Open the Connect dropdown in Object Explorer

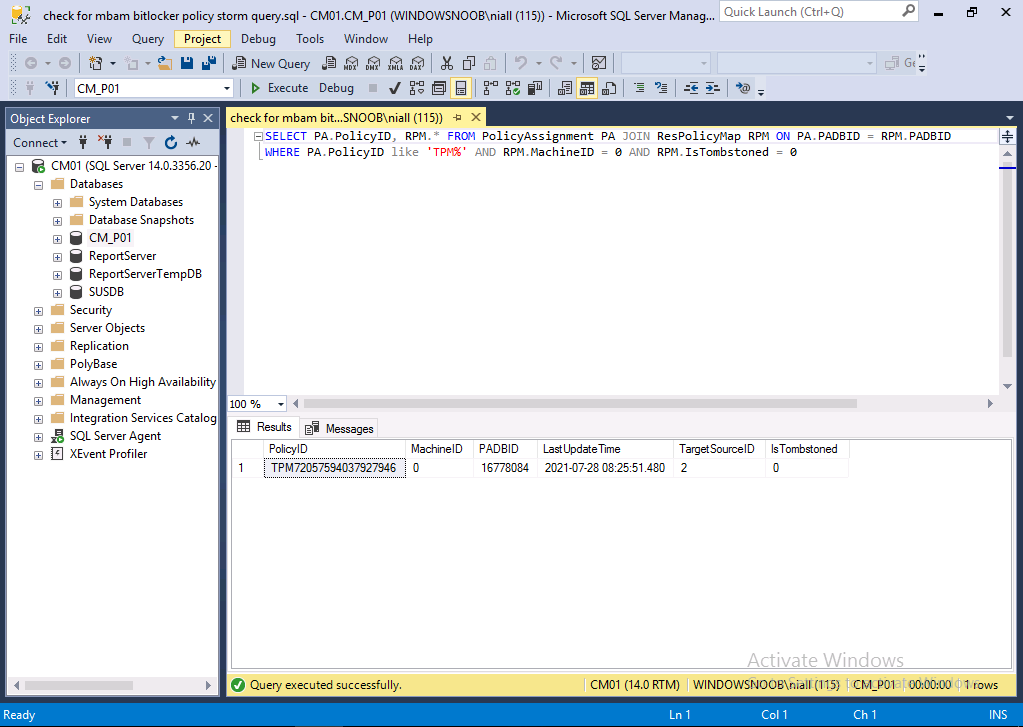[x=40, y=142]
